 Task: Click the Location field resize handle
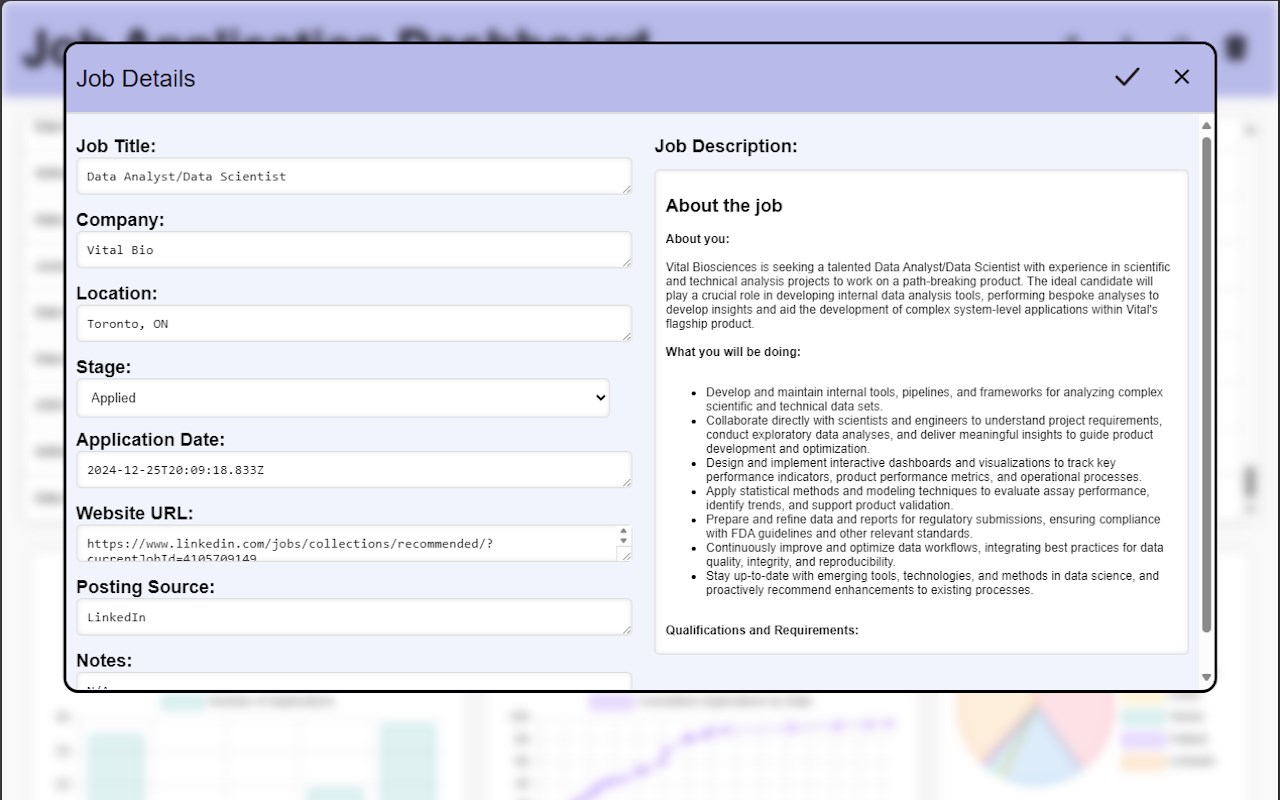(626, 336)
